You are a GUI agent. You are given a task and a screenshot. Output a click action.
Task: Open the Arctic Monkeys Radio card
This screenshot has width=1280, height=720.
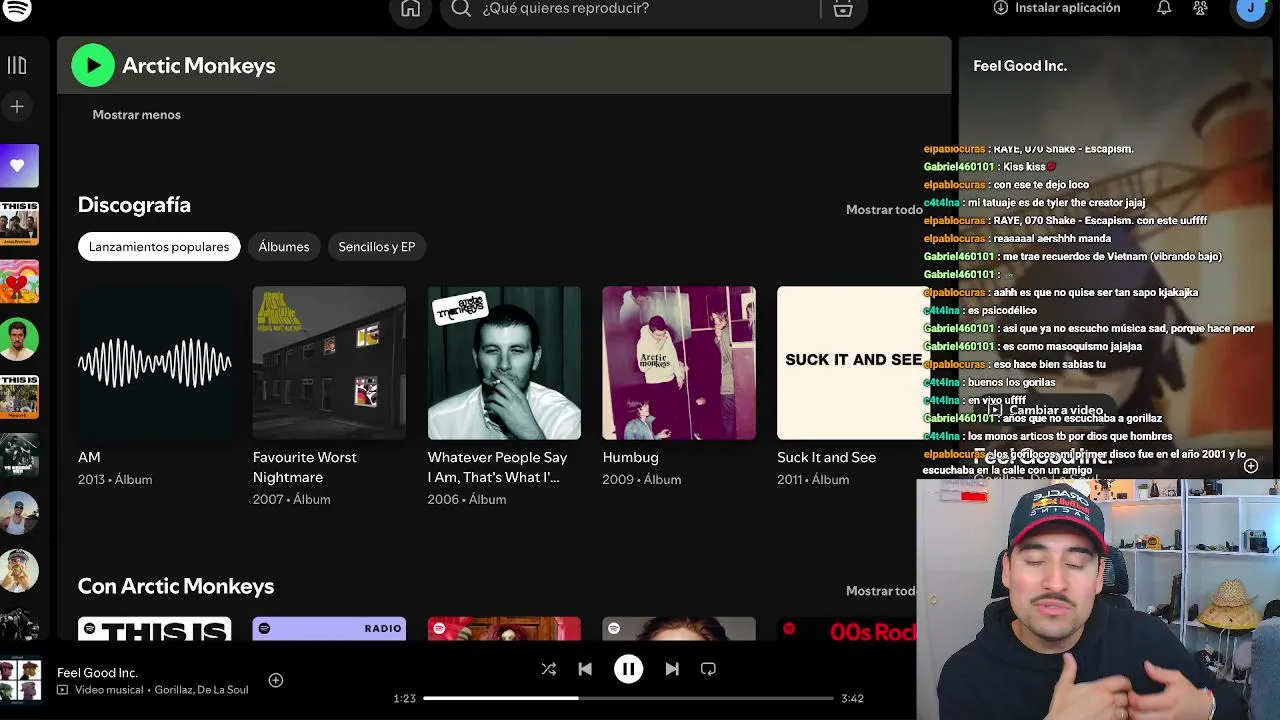(329, 629)
